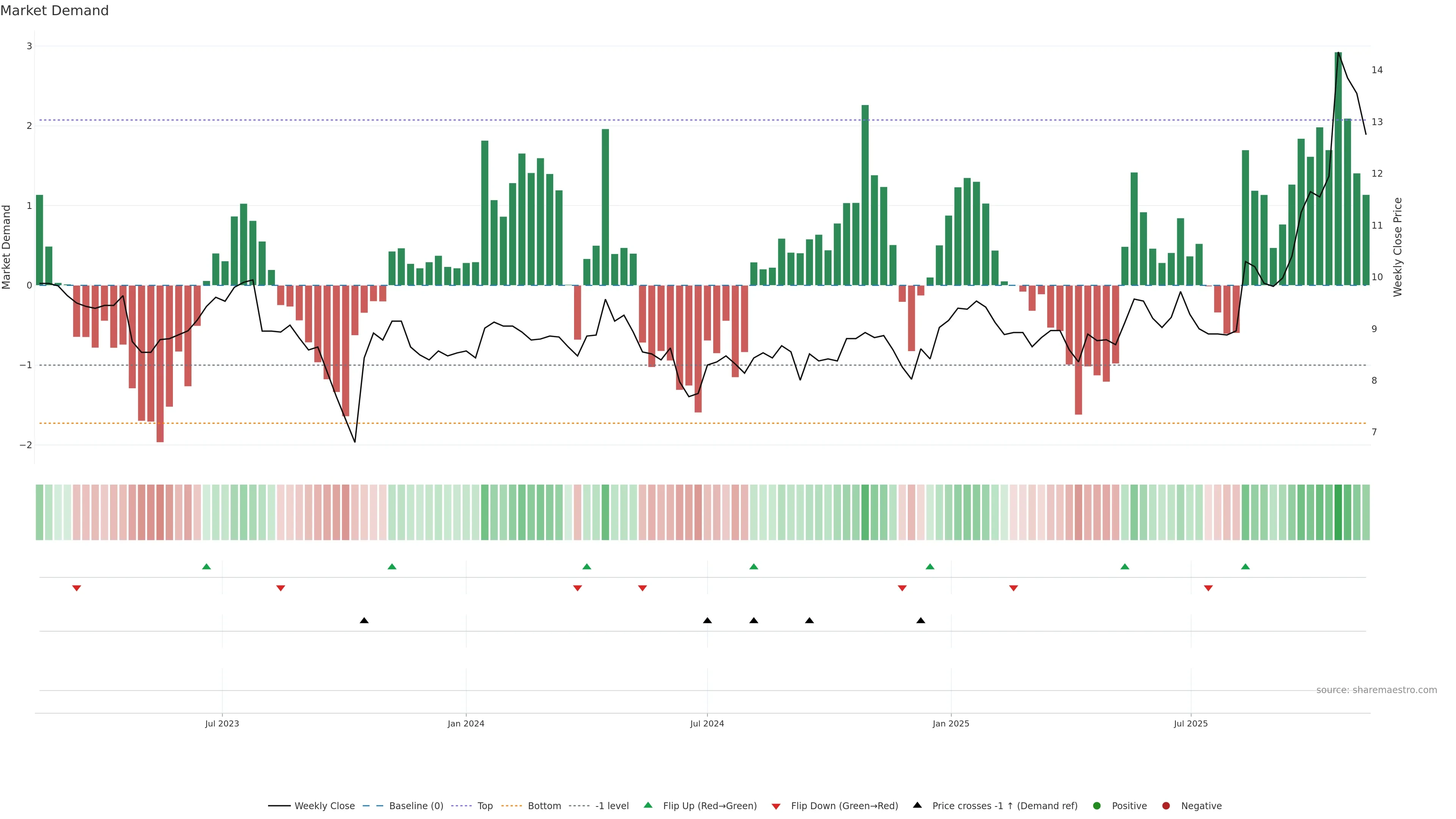Click the red Flip Down legend triangle

776,806
